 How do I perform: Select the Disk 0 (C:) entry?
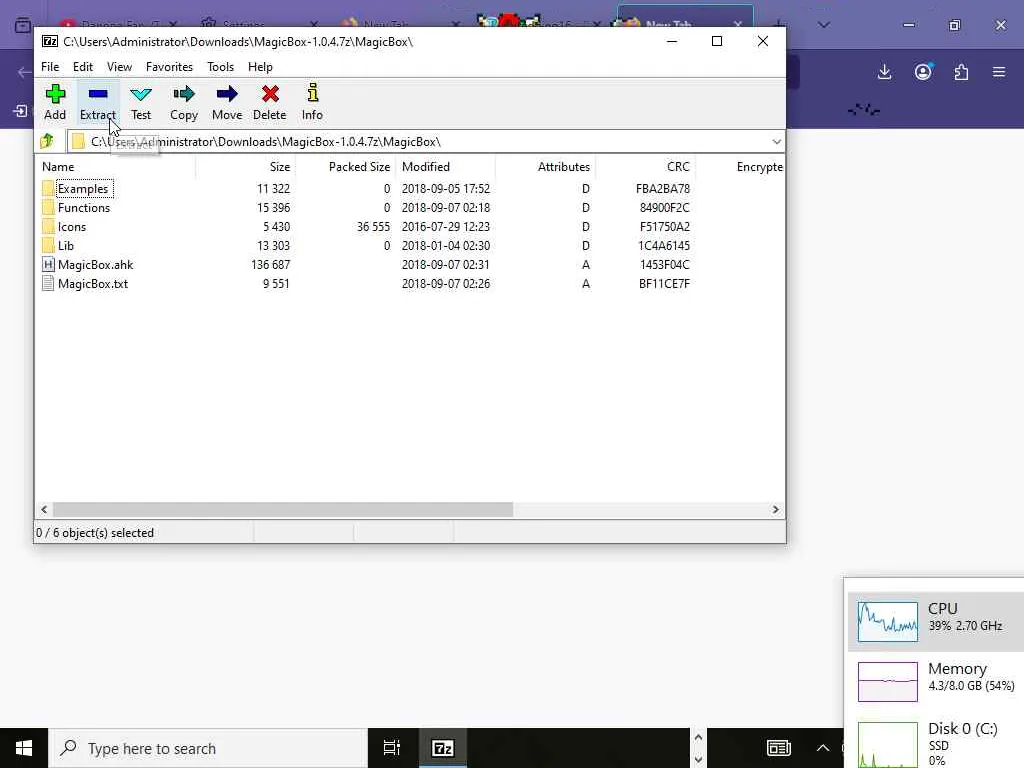click(936, 743)
